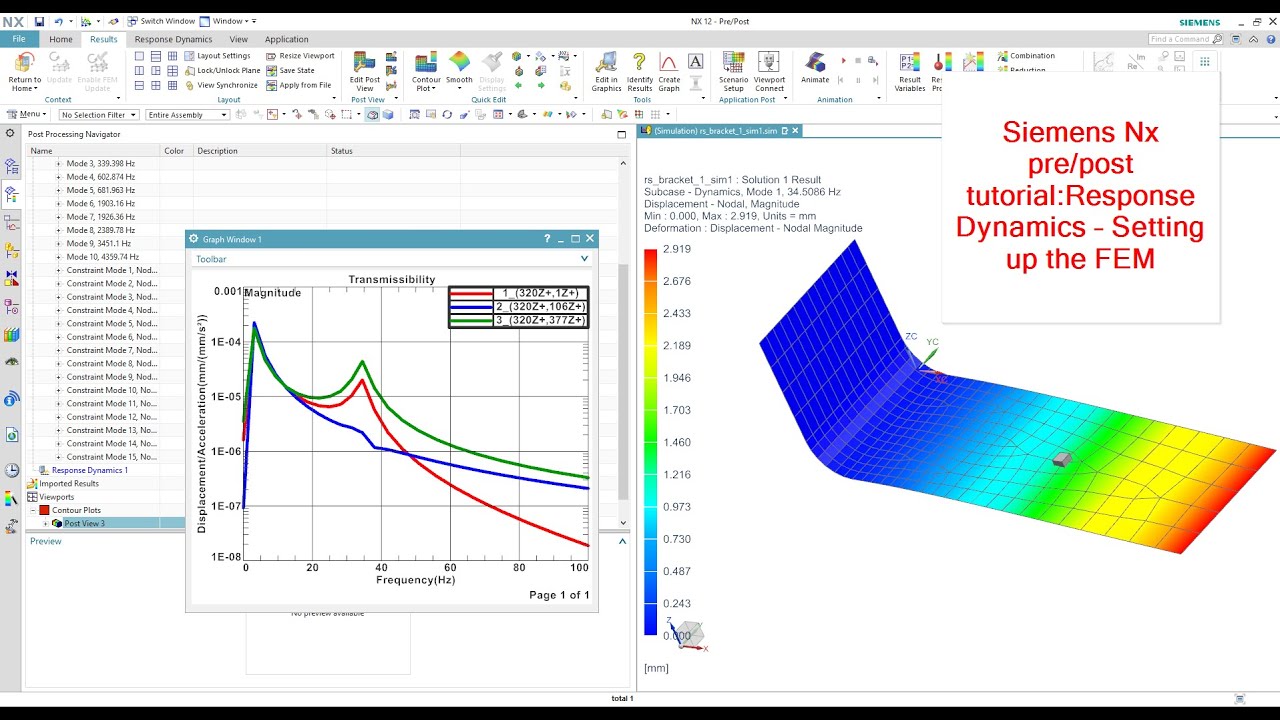Click the Combination tool
The image size is (1280, 720).
tap(1026, 56)
